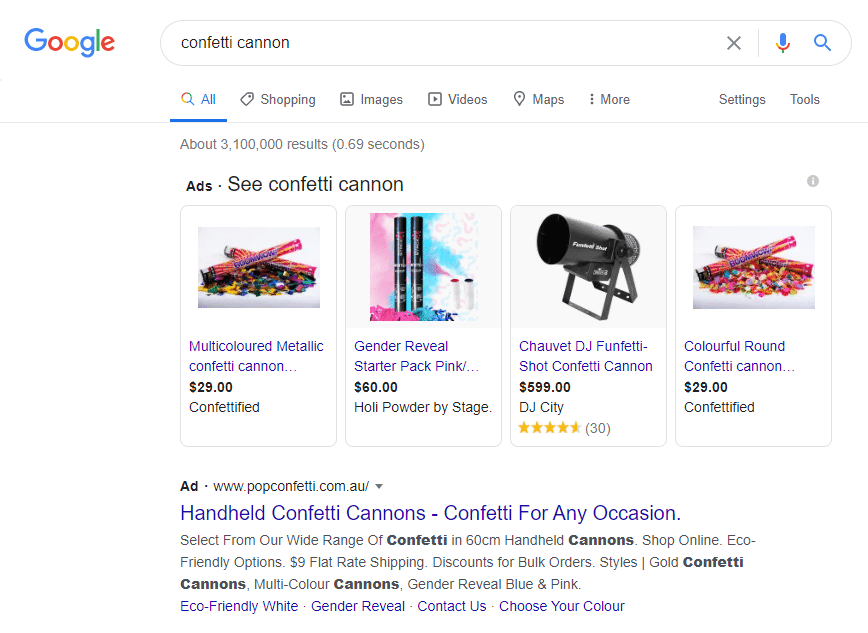
Task: Open the Settings menu
Action: pos(742,100)
